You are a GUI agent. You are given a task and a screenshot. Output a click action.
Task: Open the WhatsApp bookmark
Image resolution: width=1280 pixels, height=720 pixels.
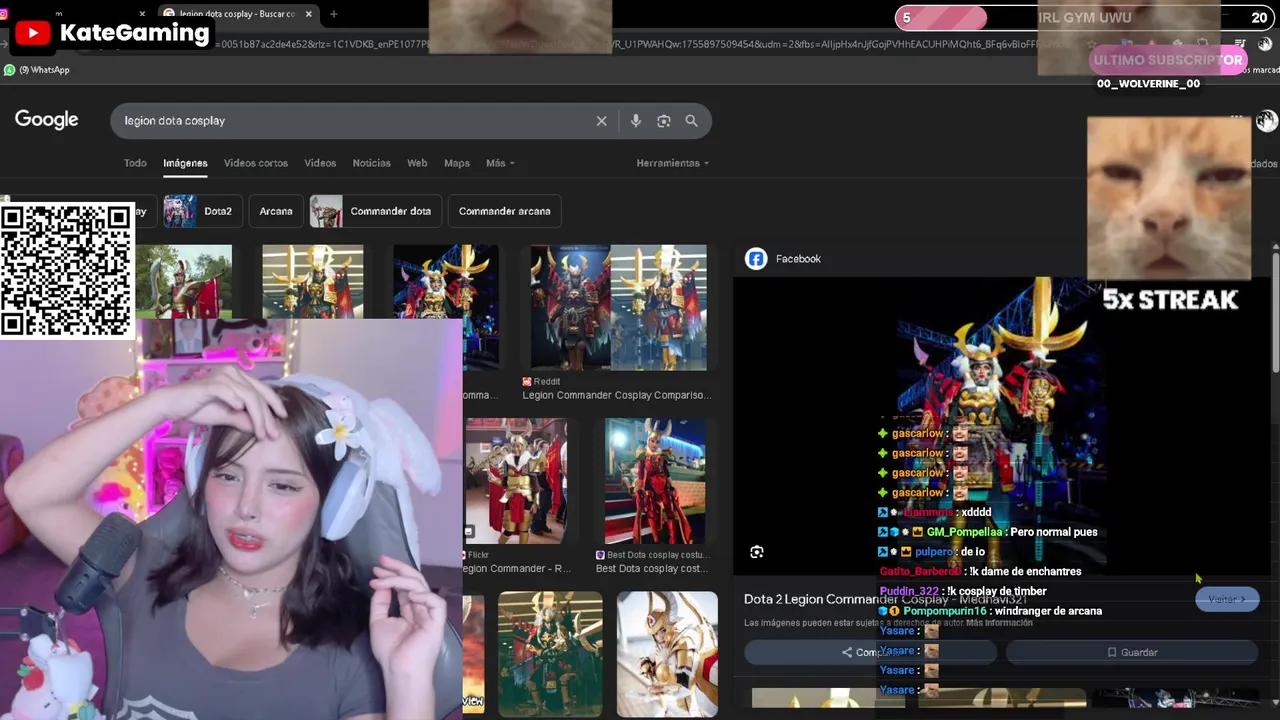[x=37, y=70]
